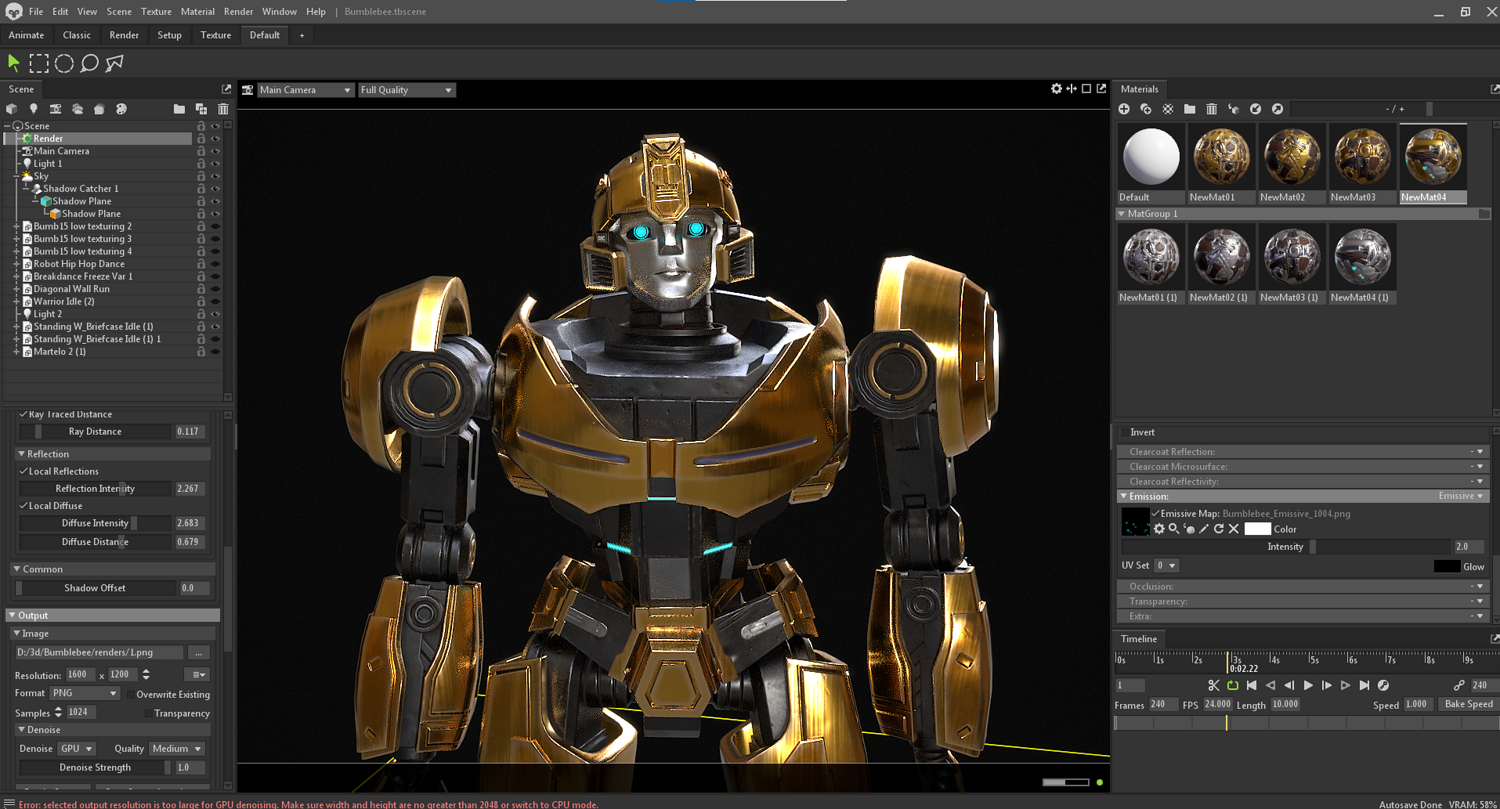Enable the Transparency checkbox

pyautogui.click(x=148, y=714)
